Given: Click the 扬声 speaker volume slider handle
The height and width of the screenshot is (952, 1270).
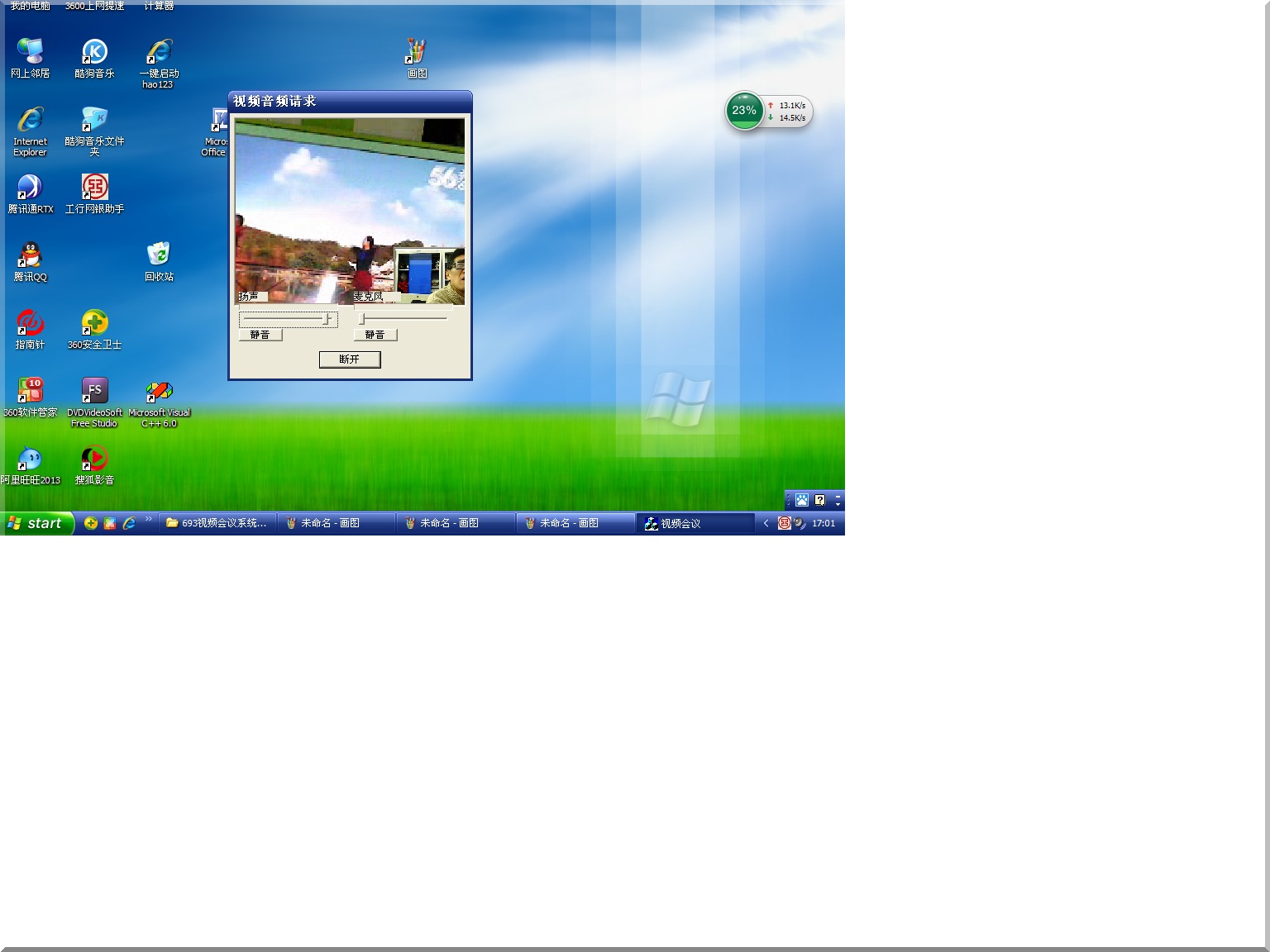Looking at the screenshot, I should 327,319.
